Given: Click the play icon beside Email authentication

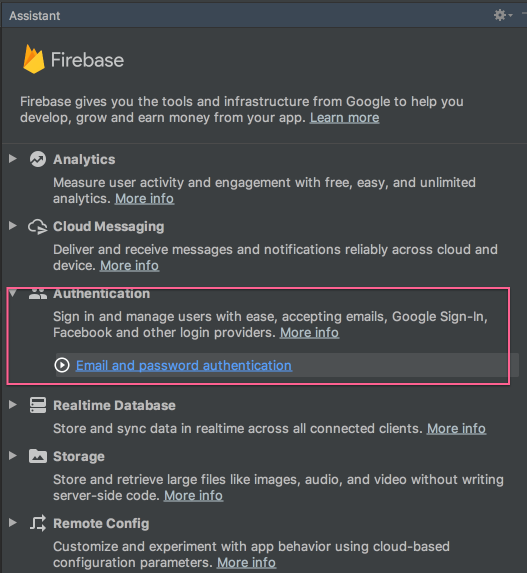Looking at the screenshot, I should point(62,365).
